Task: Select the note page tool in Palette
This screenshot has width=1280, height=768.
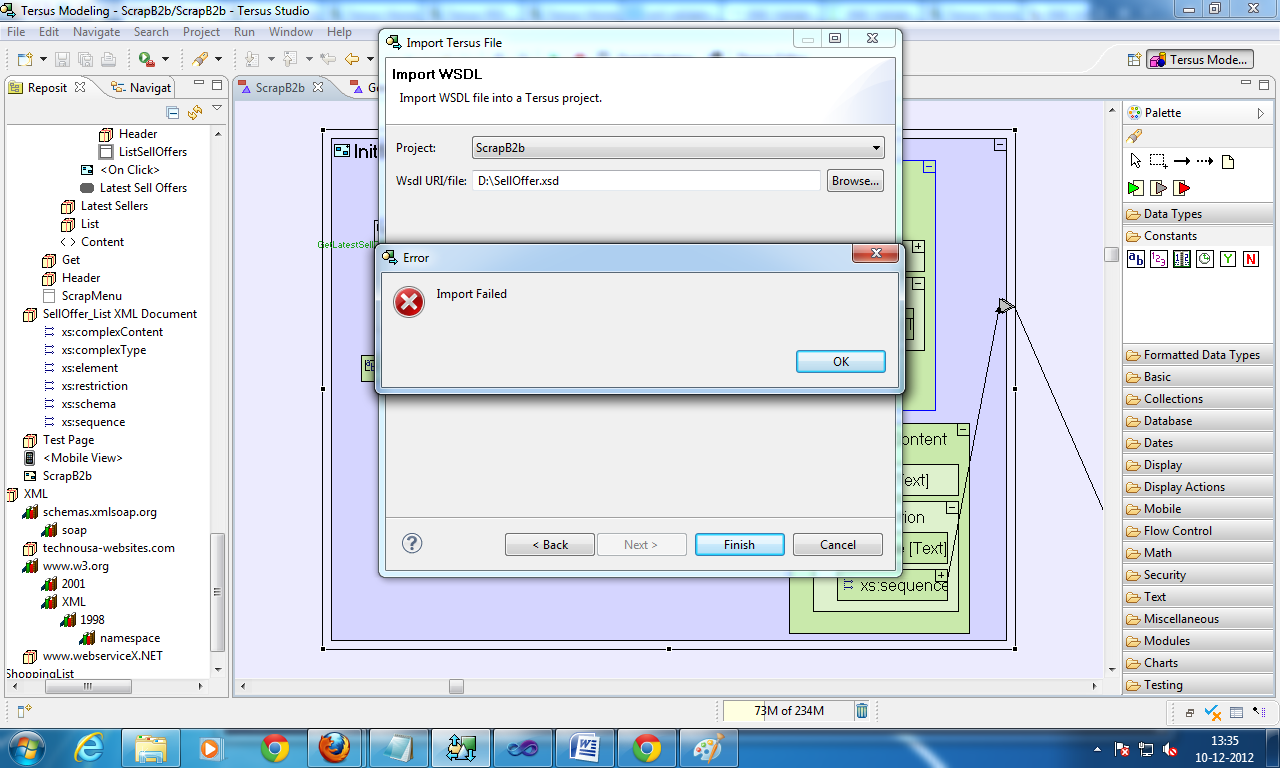Action: click(x=1228, y=161)
